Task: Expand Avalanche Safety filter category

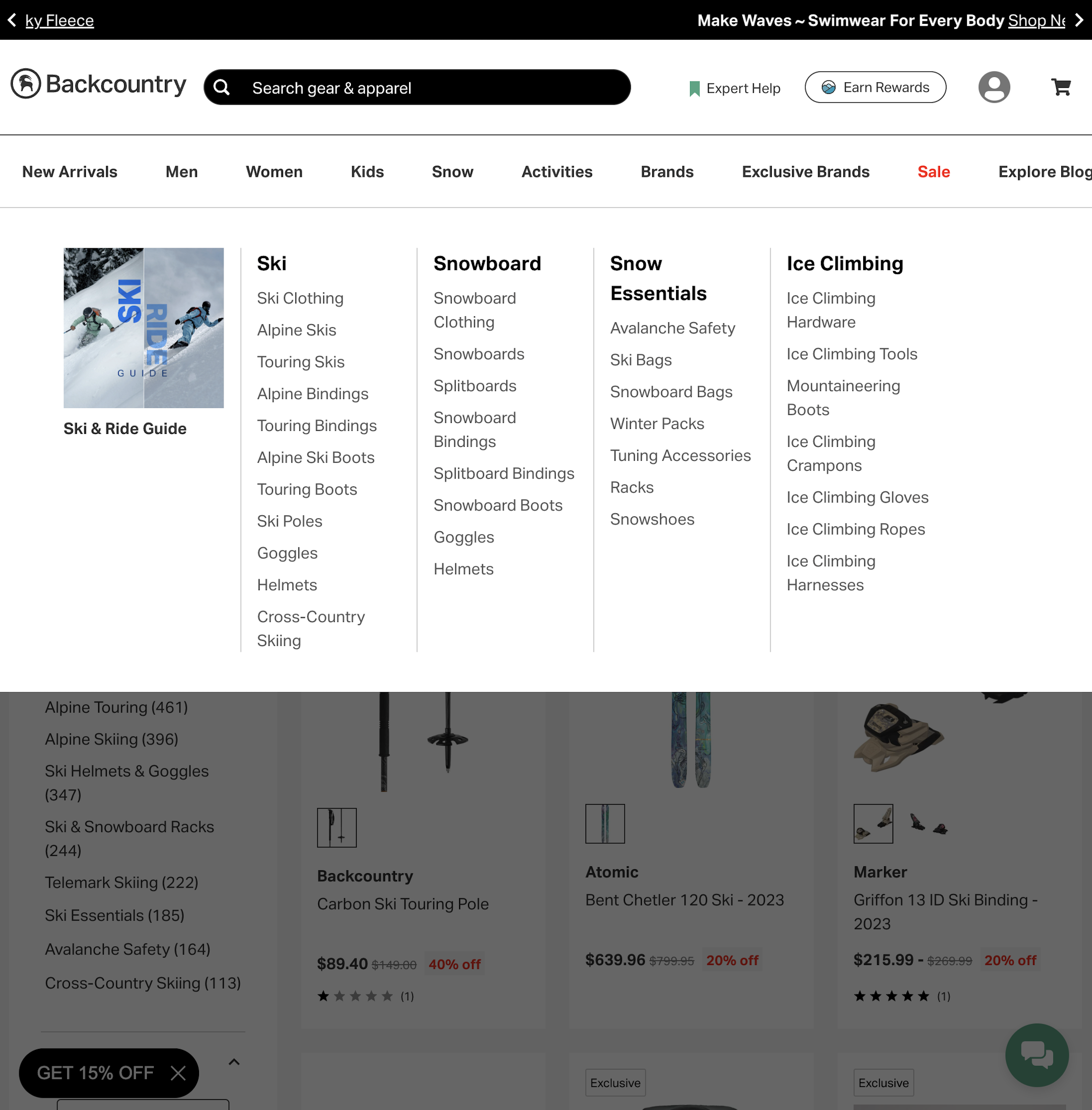Action: (128, 949)
